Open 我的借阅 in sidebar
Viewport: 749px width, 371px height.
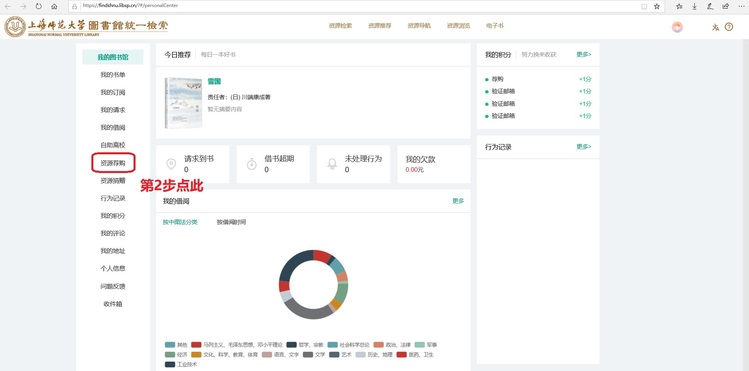(113, 127)
